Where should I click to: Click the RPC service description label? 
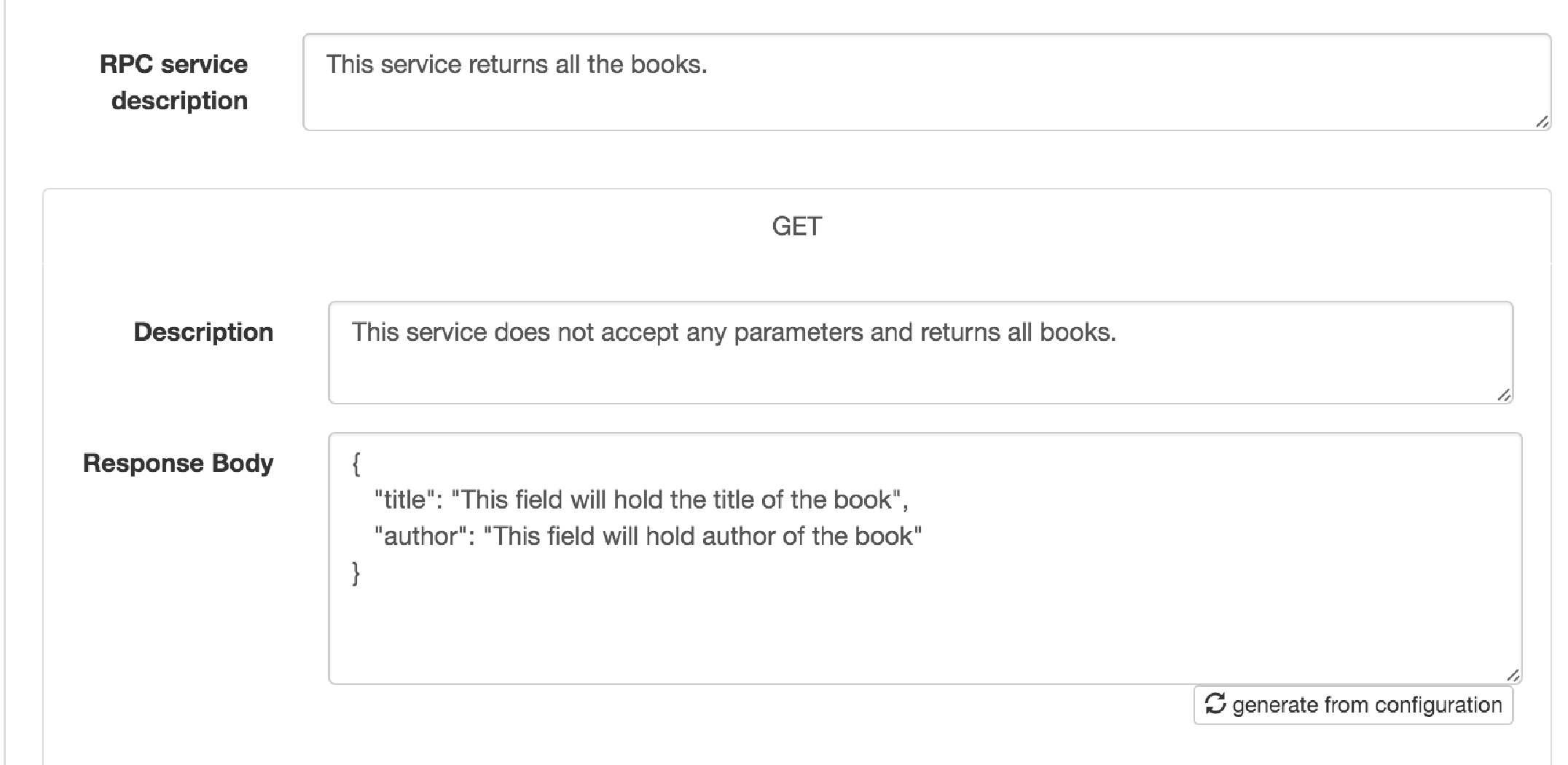pyautogui.click(x=174, y=82)
